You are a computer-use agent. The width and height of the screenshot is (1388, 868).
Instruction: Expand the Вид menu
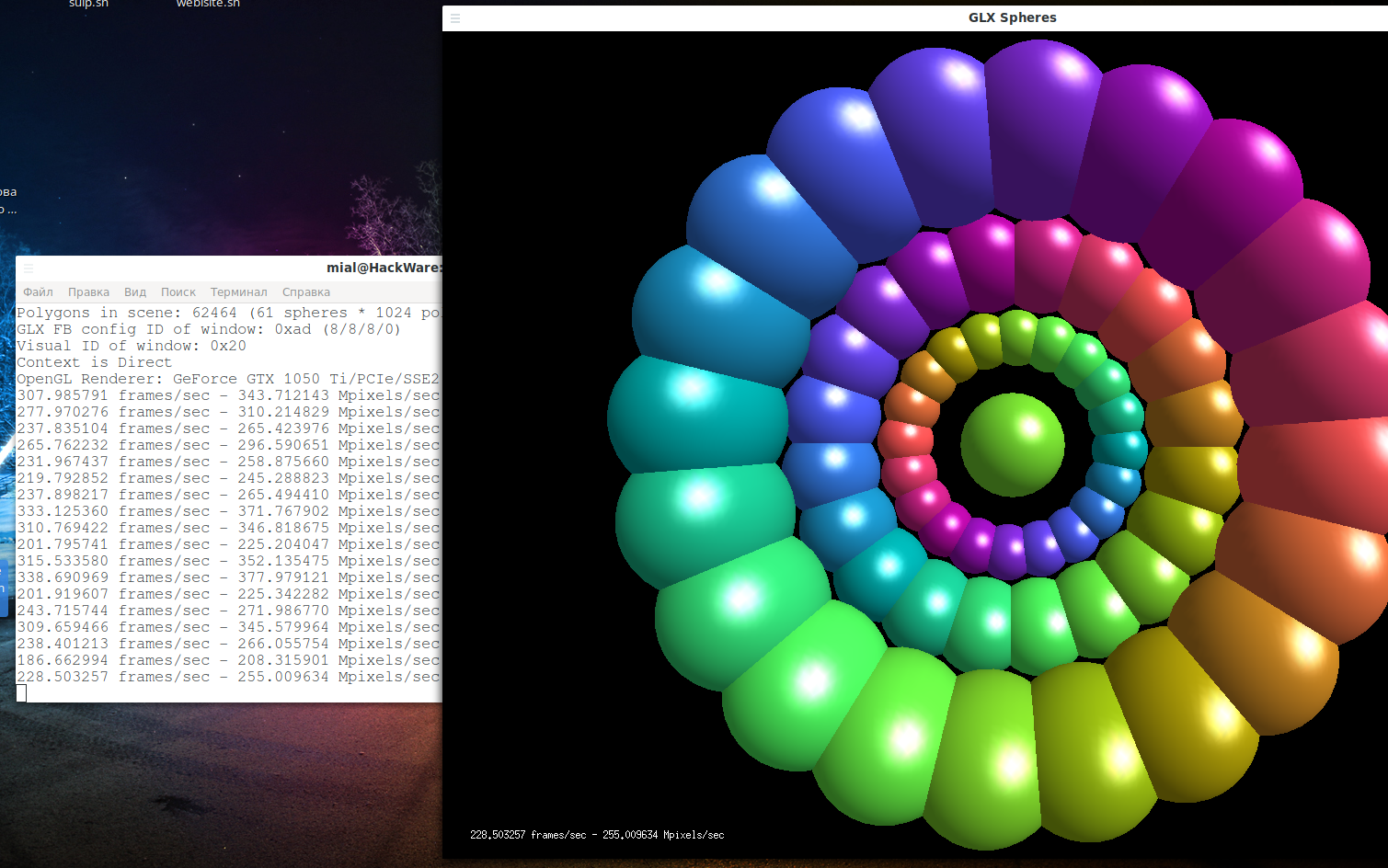click(x=135, y=292)
